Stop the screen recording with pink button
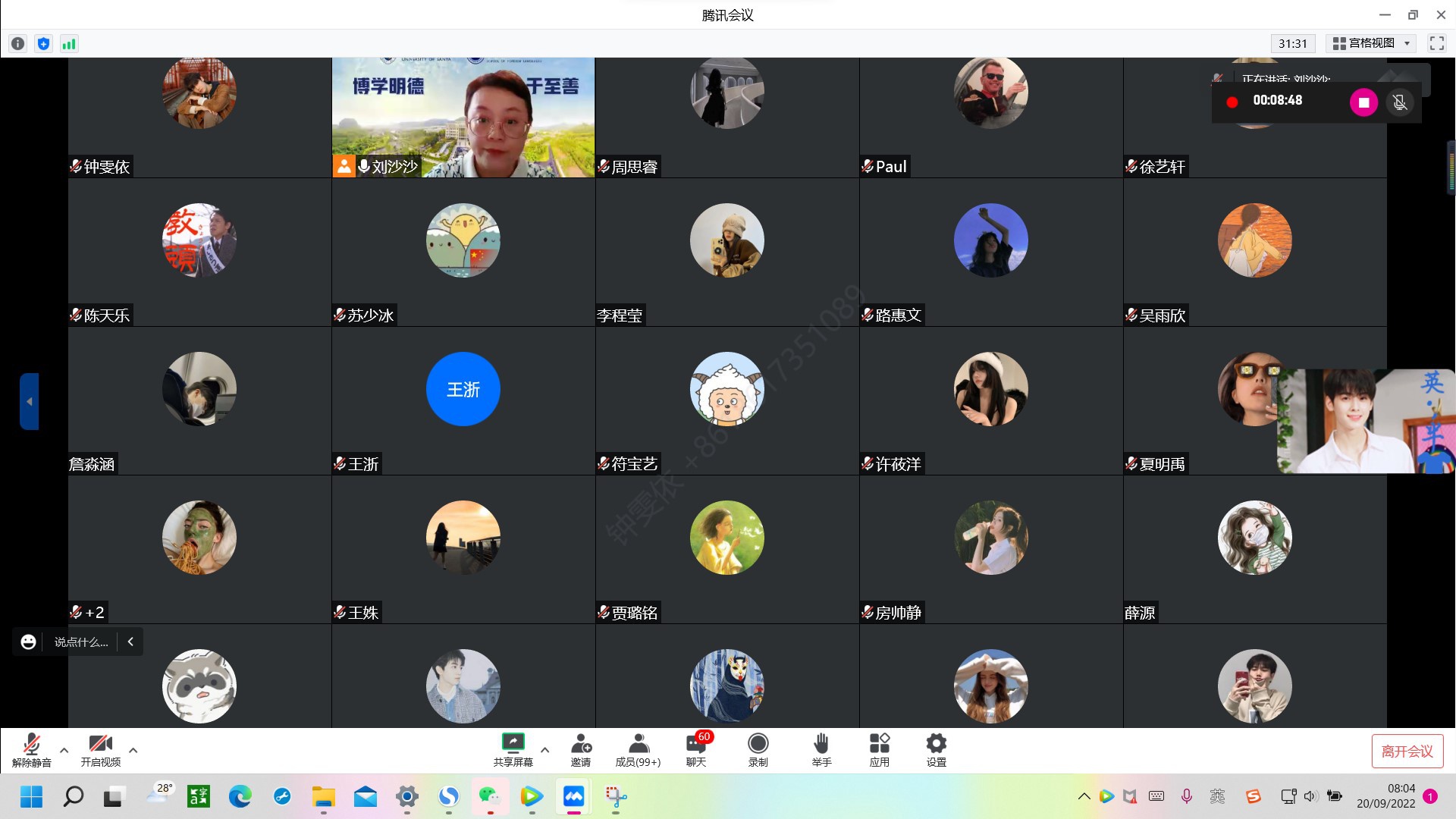Viewport: 1456px width, 819px height. pos(1363,102)
